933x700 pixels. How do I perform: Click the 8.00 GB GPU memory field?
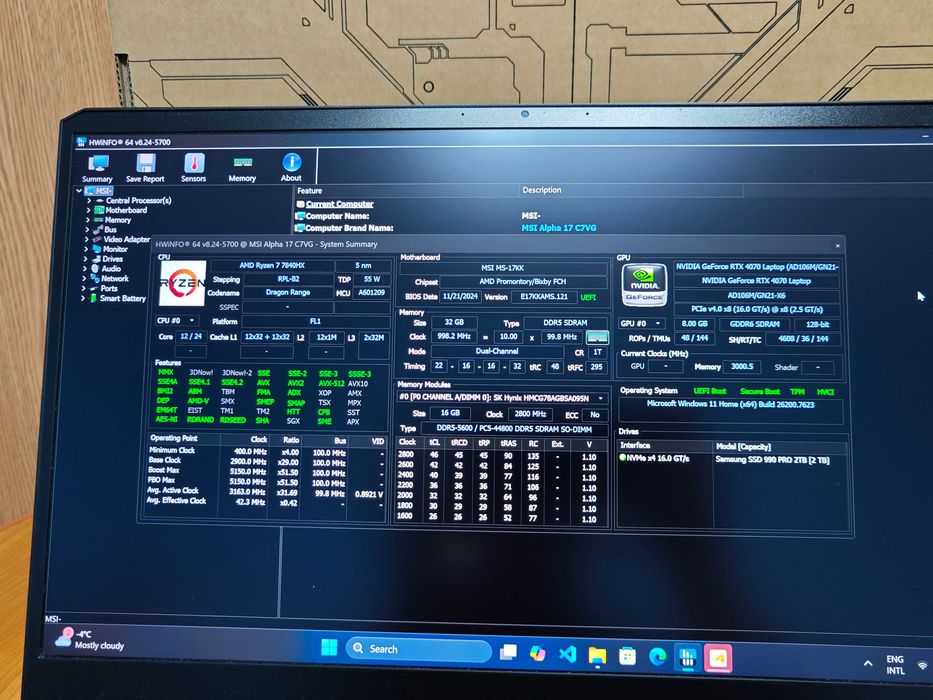click(694, 324)
